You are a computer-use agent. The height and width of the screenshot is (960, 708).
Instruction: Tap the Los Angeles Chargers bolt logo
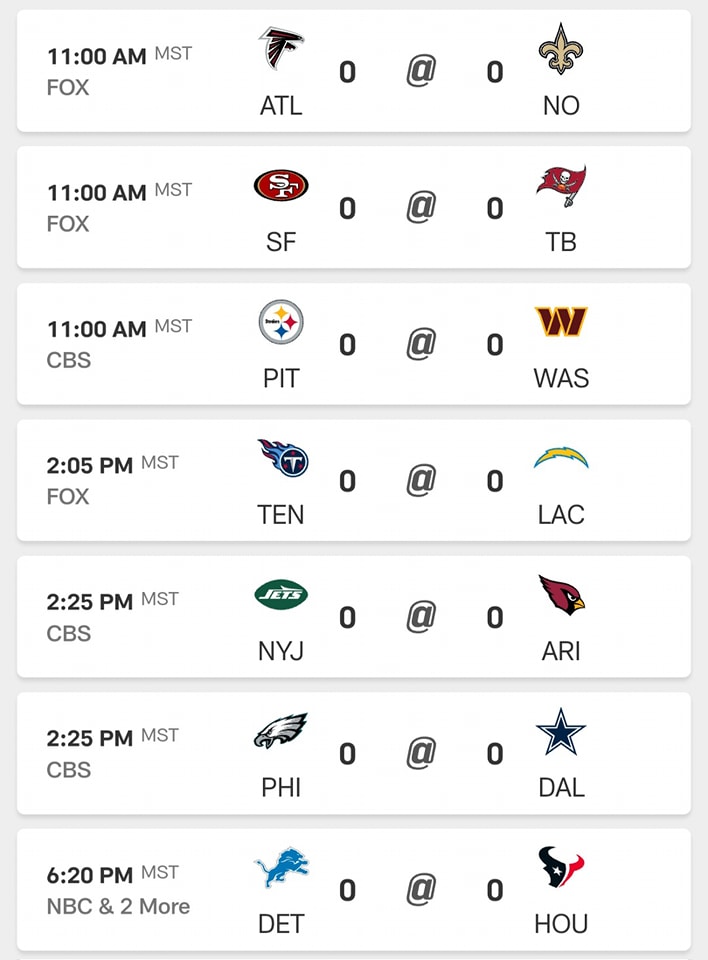pos(561,457)
